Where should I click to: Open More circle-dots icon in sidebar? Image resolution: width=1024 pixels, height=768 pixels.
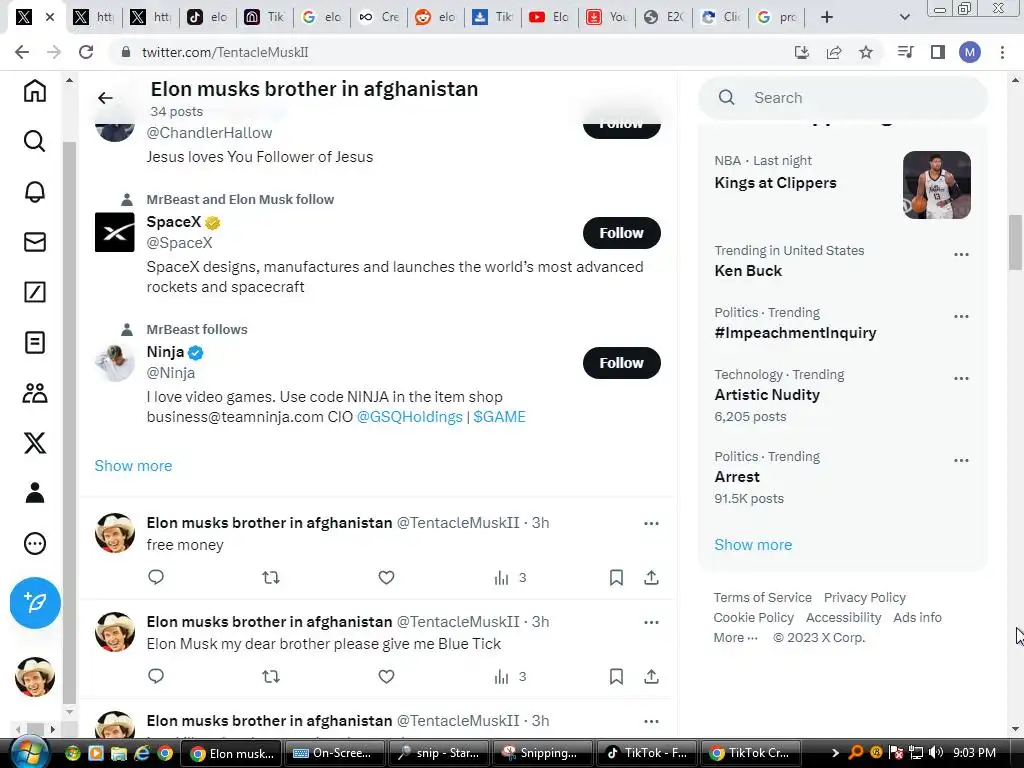tap(35, 543)
